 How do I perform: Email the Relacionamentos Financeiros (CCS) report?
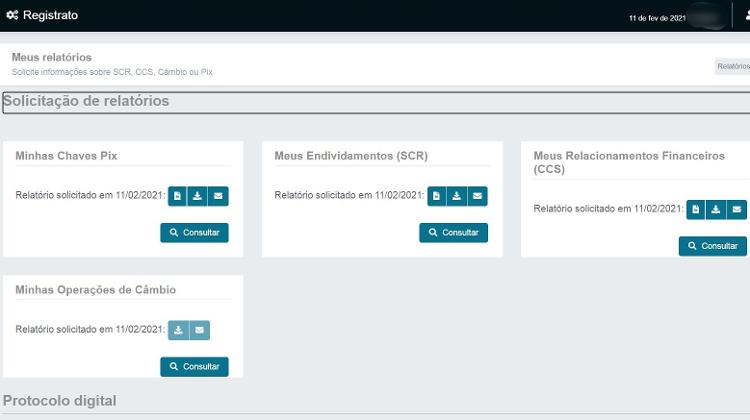(737, 209)
